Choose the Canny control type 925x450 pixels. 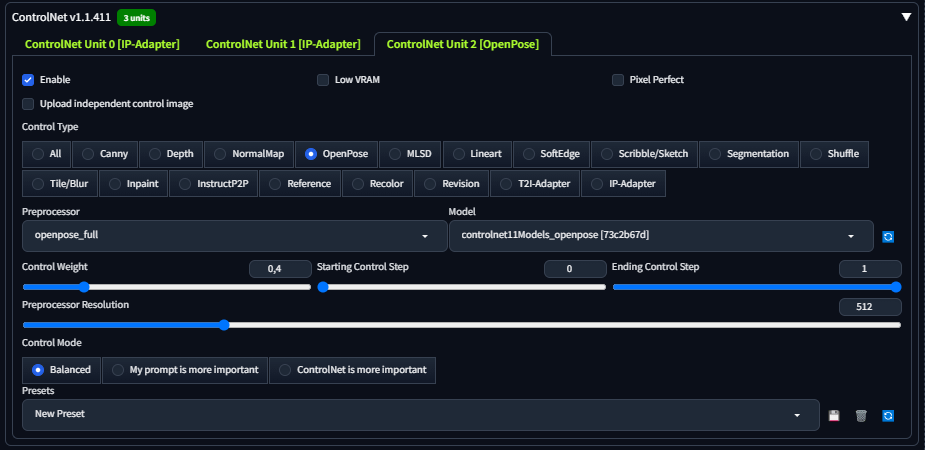coord(105,154)
